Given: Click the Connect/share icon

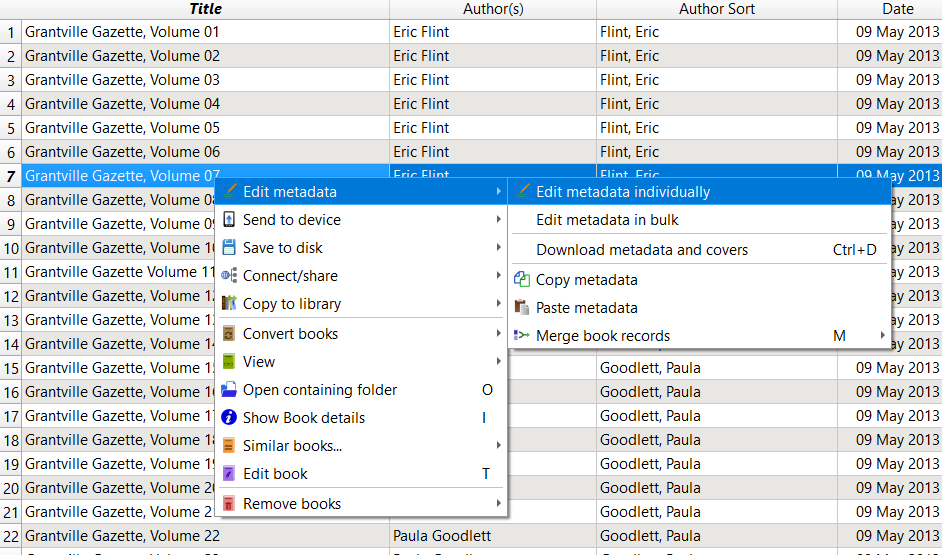Looking at the screenshot, I should (x=229, y=276).
